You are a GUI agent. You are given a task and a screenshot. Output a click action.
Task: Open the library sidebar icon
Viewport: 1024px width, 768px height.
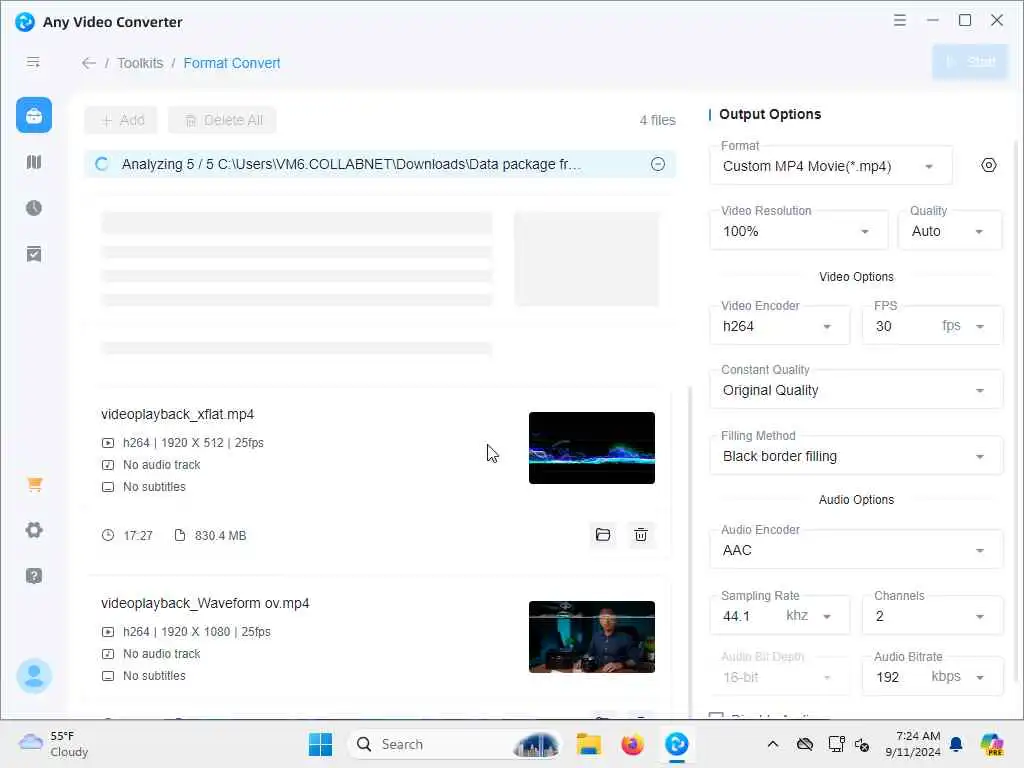pos(34,162)
